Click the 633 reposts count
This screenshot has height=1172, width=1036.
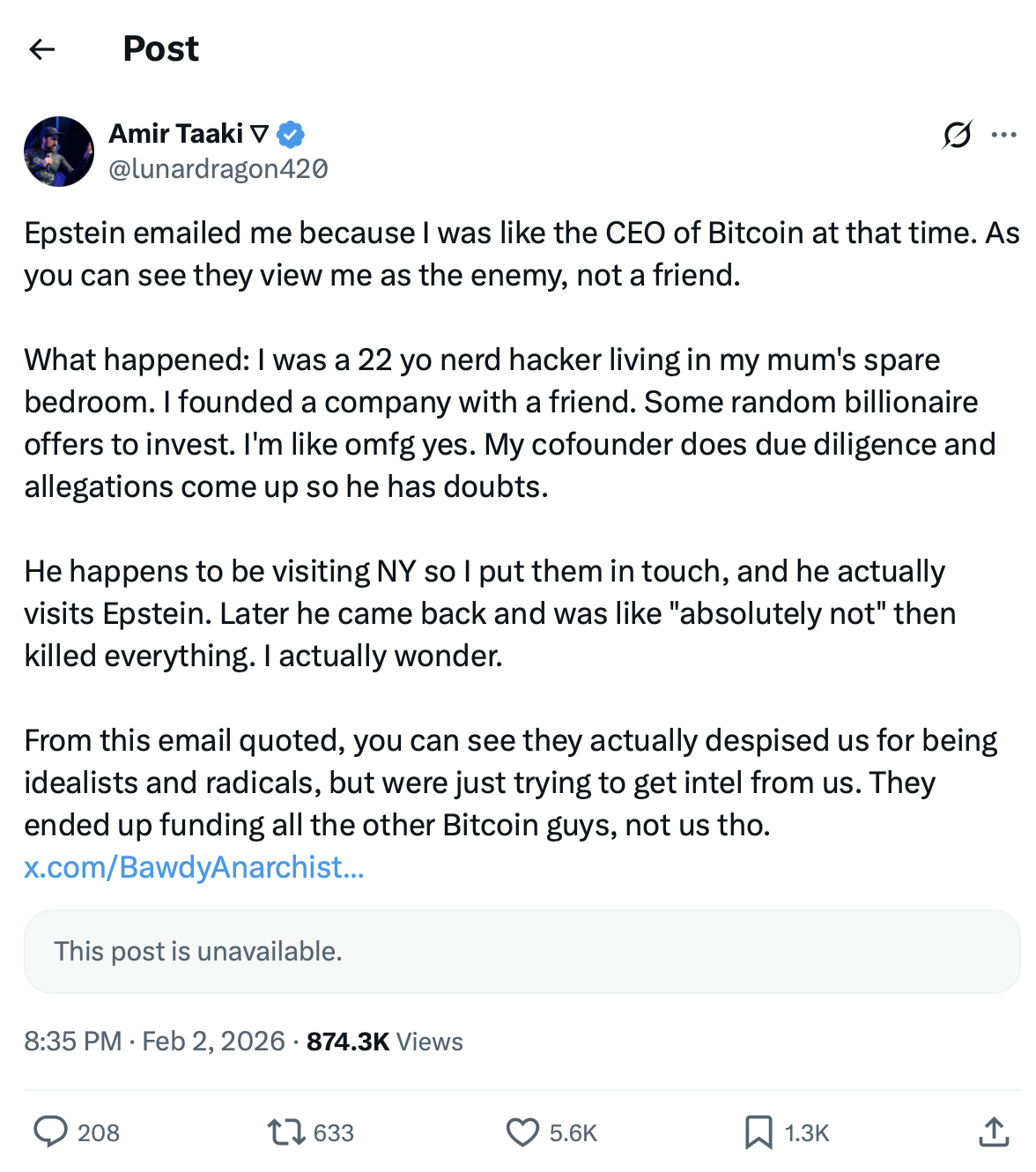(x=334, y=1133)
